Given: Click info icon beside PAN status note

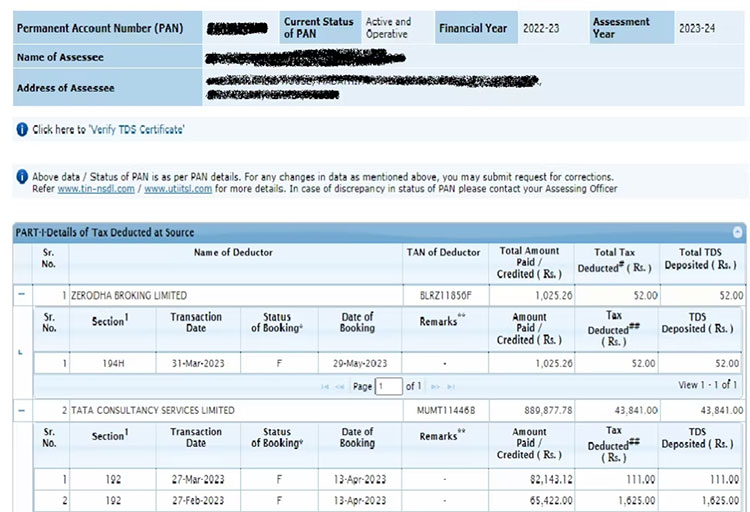Looking at the screenshot, I should coord(22,177).
